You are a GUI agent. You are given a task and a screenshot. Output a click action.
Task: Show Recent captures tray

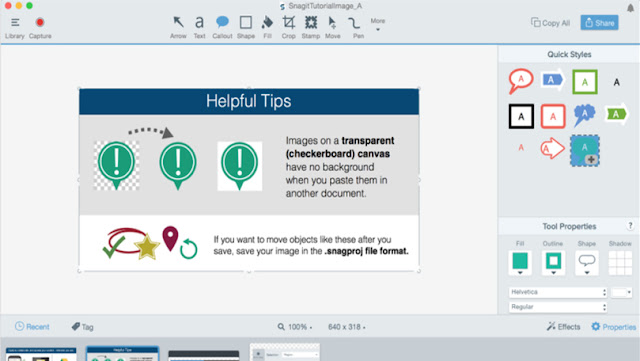(32, 327)
